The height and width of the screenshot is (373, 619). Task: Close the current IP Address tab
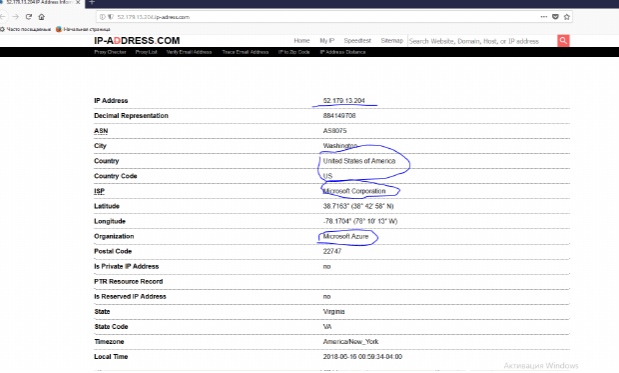coord(78,2)
